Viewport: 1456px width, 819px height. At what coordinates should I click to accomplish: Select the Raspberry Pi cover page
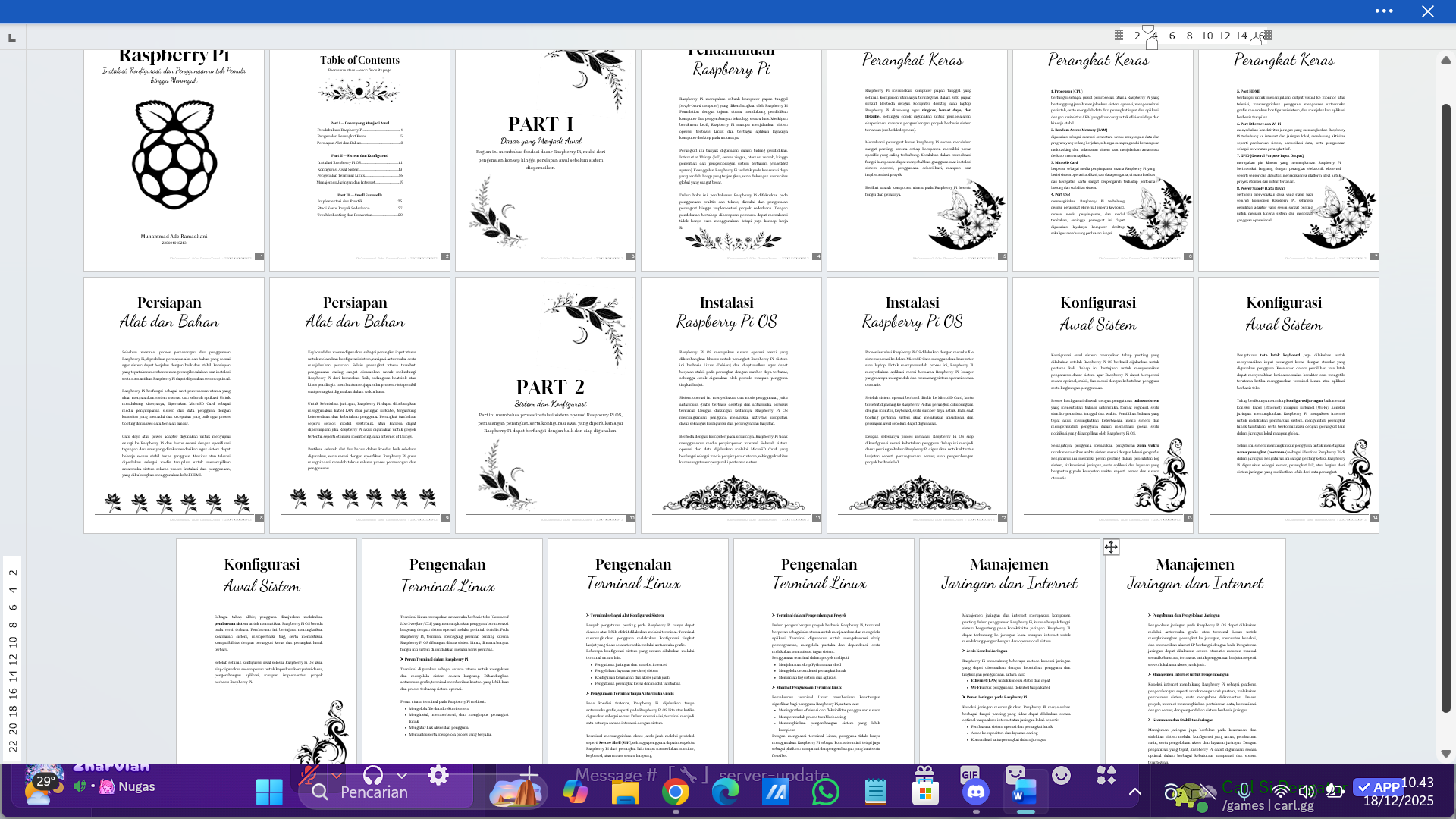point(174,161)
